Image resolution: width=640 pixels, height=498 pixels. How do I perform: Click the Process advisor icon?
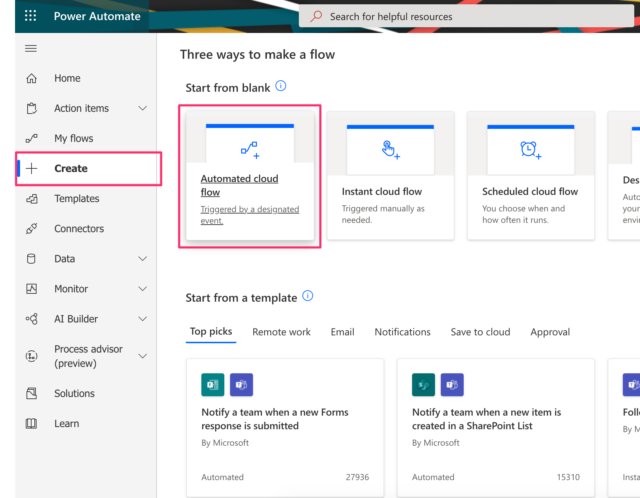click(31, 356)
